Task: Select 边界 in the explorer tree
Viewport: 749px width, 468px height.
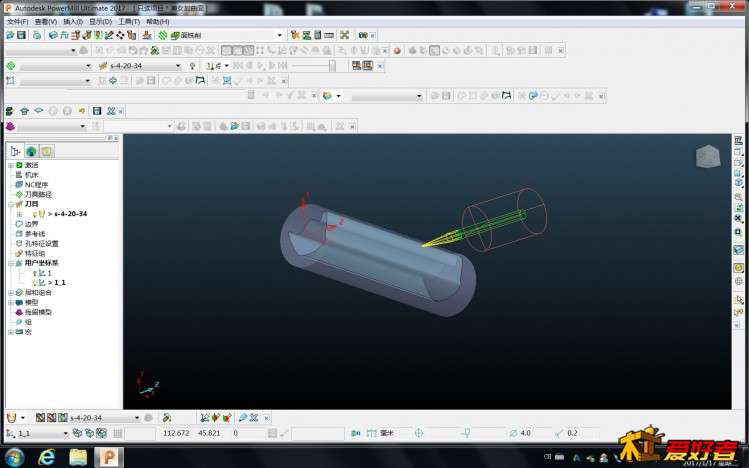Action: 31,224
